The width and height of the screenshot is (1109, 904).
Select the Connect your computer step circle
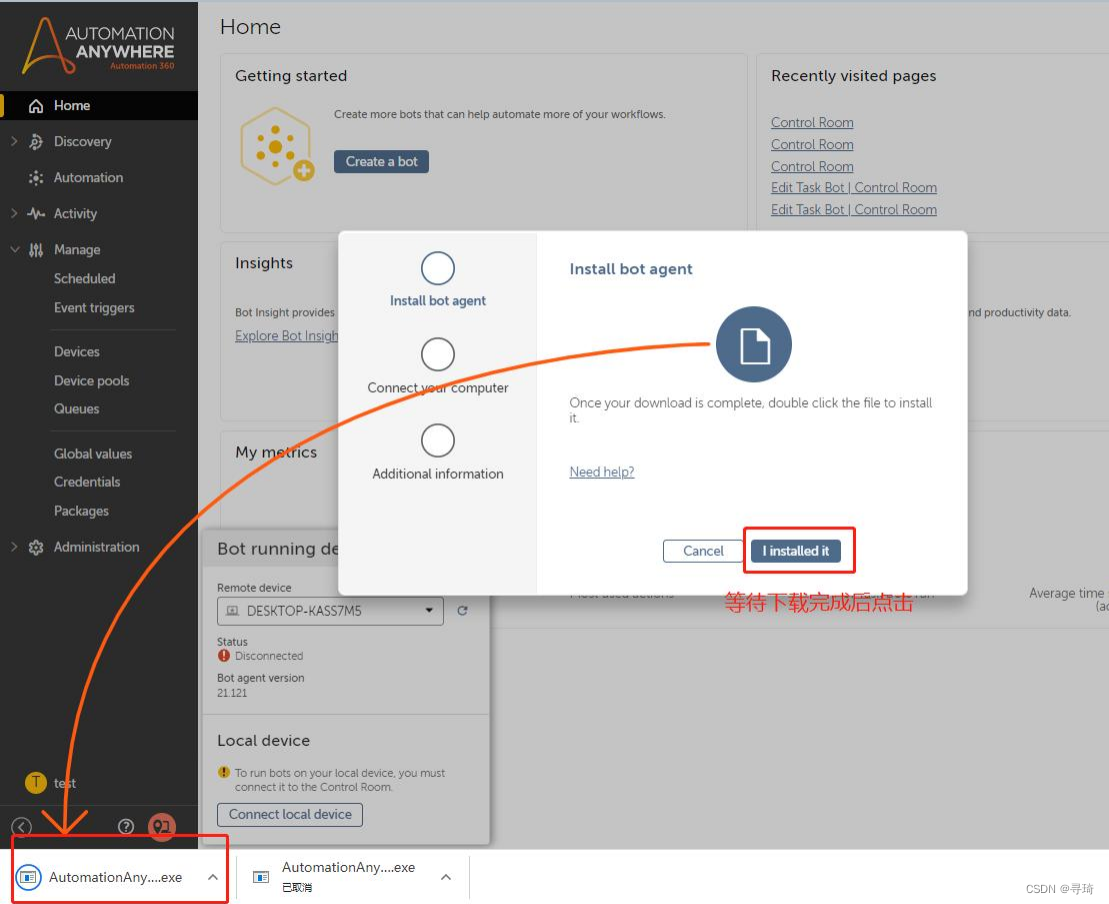click(x=437, y=353)
